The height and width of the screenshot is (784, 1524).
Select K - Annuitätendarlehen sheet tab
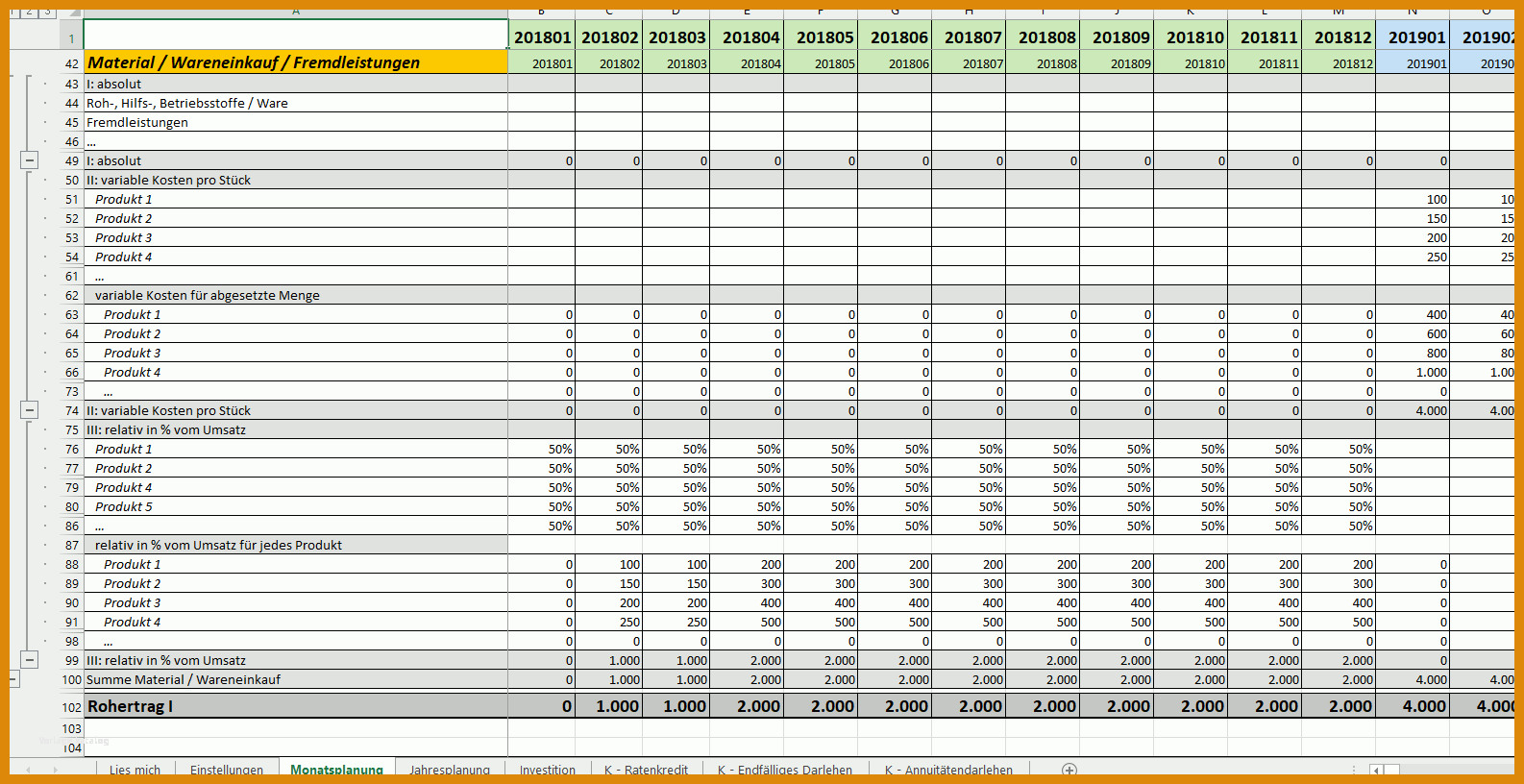[x=948, y=770]
